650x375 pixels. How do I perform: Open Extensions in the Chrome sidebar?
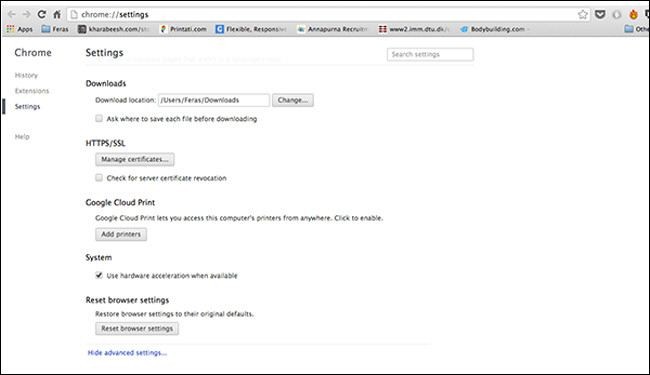(32, 91)
